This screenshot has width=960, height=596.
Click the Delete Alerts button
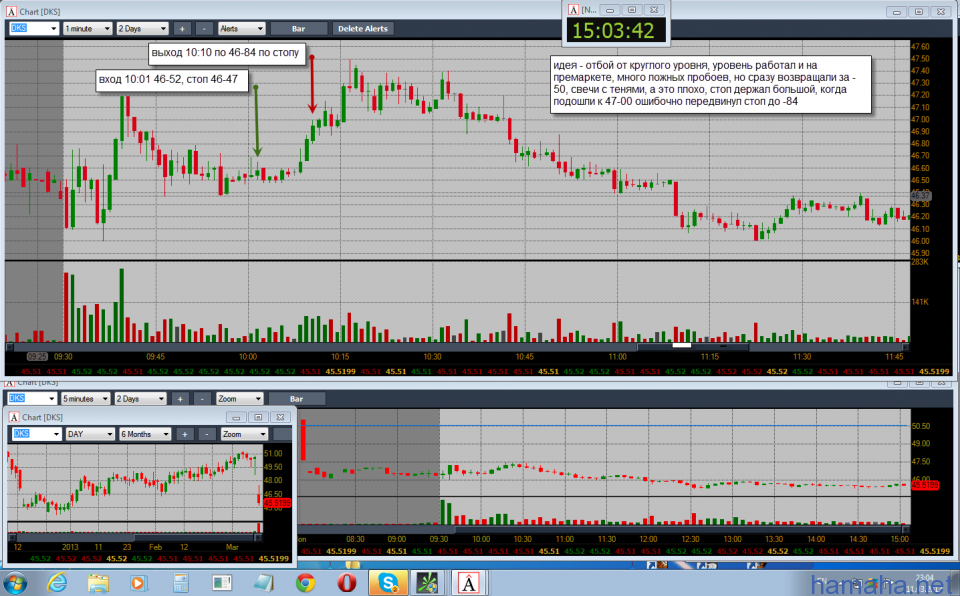pos(363,29)
